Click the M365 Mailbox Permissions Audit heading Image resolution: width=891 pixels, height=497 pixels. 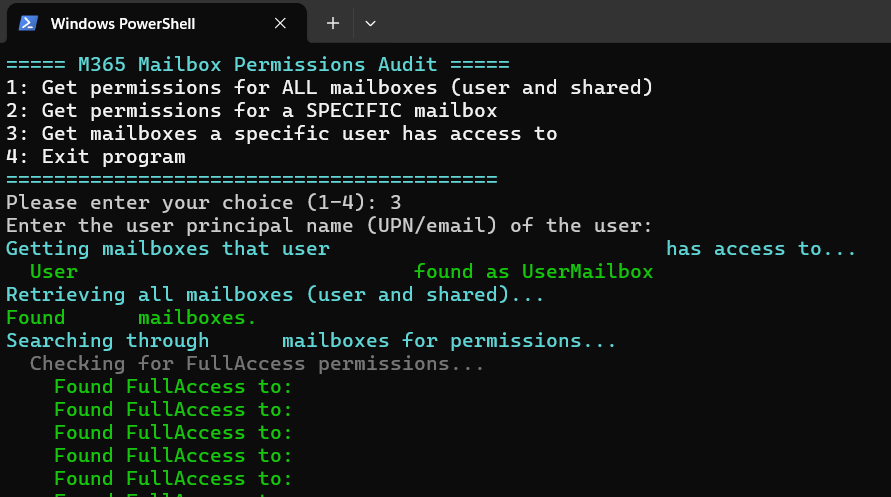258,64
